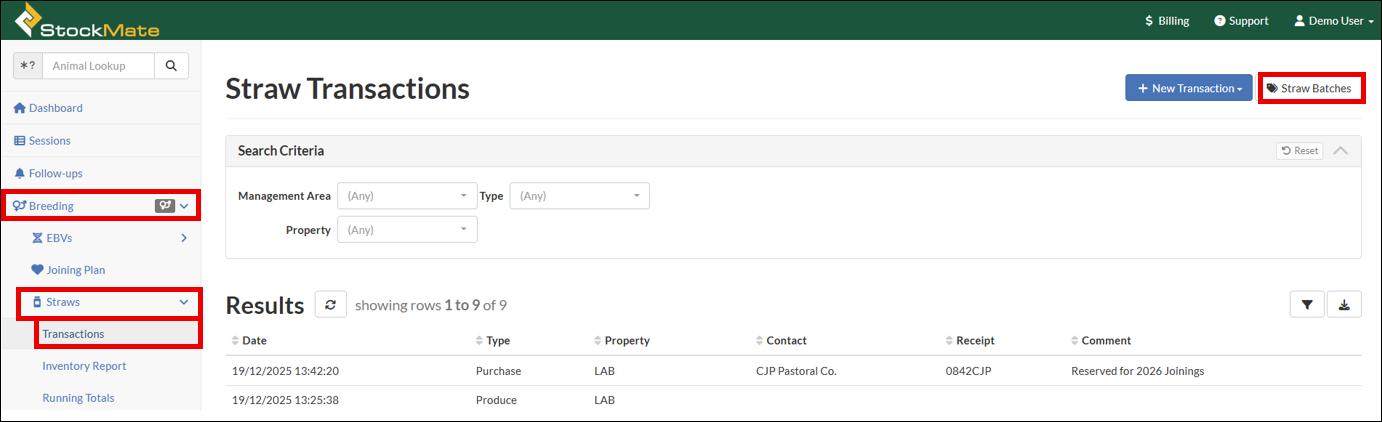This screenshot has width=1382, height=422.
Task: Open the Management Area dropdown
Action: pyautogui.click(x=407, y=196)
